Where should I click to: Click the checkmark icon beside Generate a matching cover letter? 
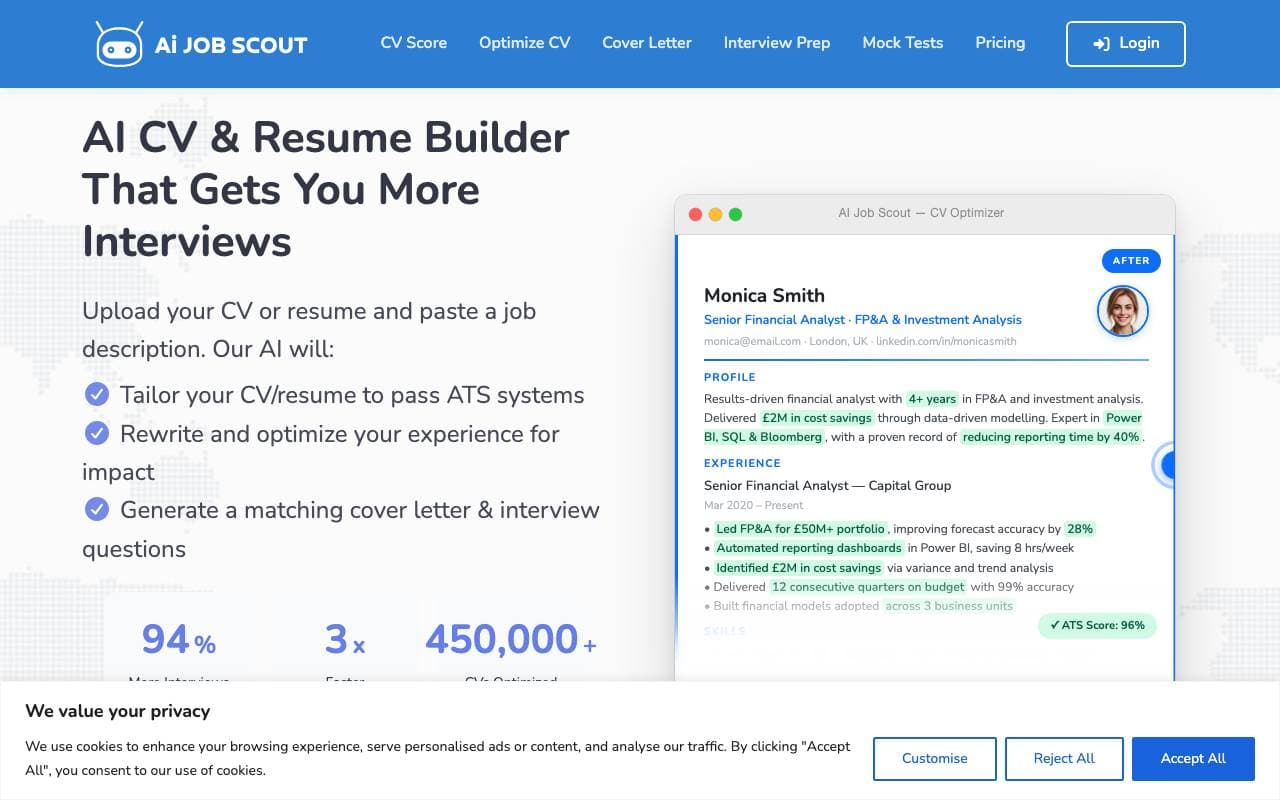tap(97, 510)
